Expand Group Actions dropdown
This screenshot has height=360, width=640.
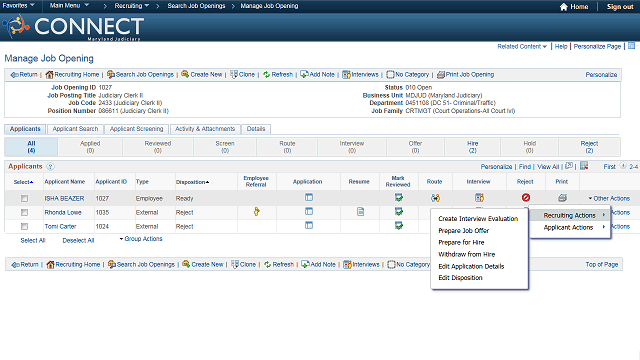(141, 239)
